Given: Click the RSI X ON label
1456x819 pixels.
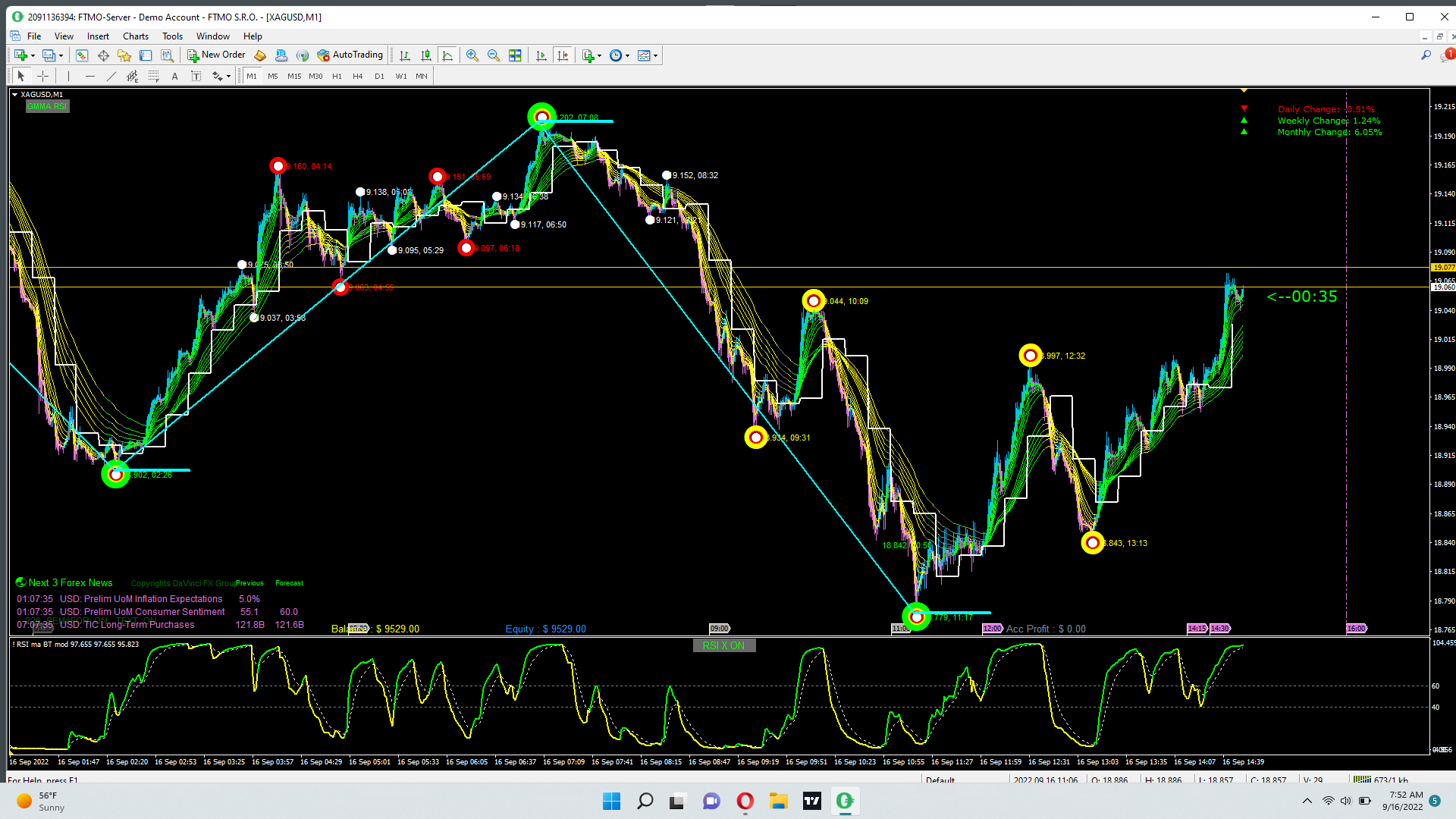Looking at the screenshot, I should [723, 645].
